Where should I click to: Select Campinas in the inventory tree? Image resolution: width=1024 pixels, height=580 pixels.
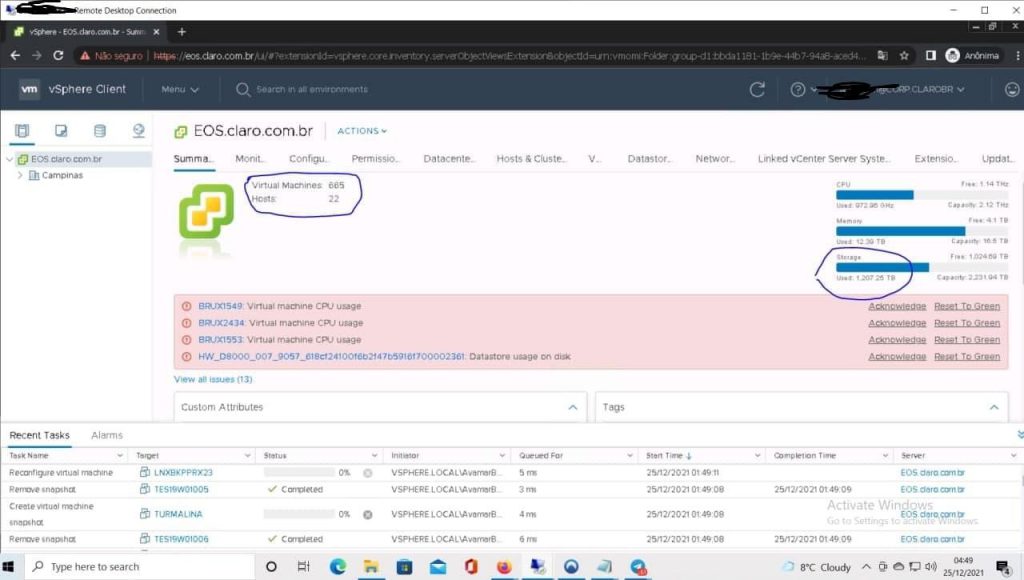62,176
